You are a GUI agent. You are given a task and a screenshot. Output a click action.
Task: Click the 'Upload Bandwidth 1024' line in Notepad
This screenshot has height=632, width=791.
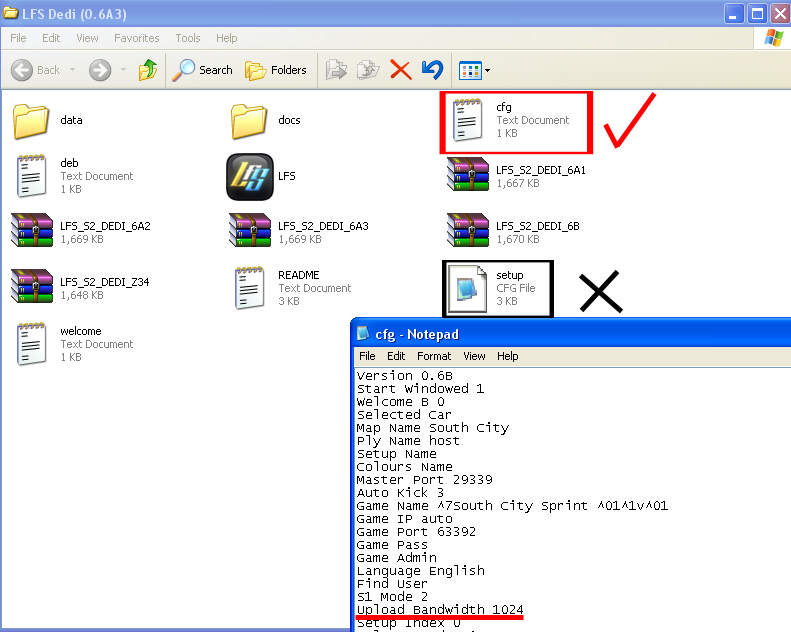click(440, 609)
